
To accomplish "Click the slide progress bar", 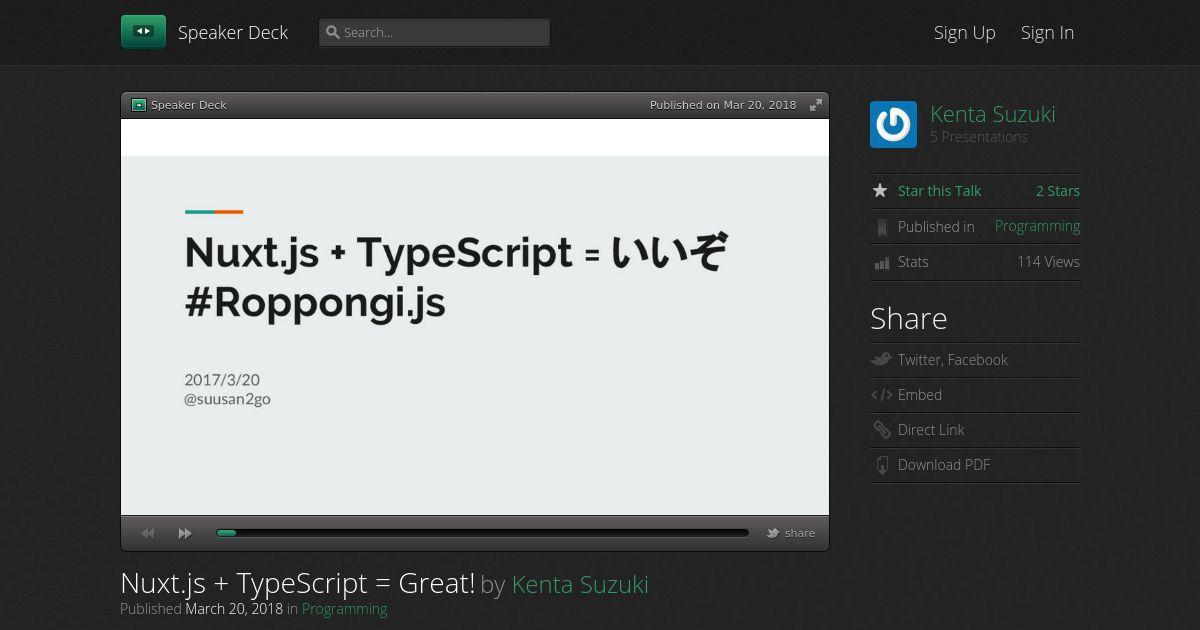I will click(x=482, y=533).
